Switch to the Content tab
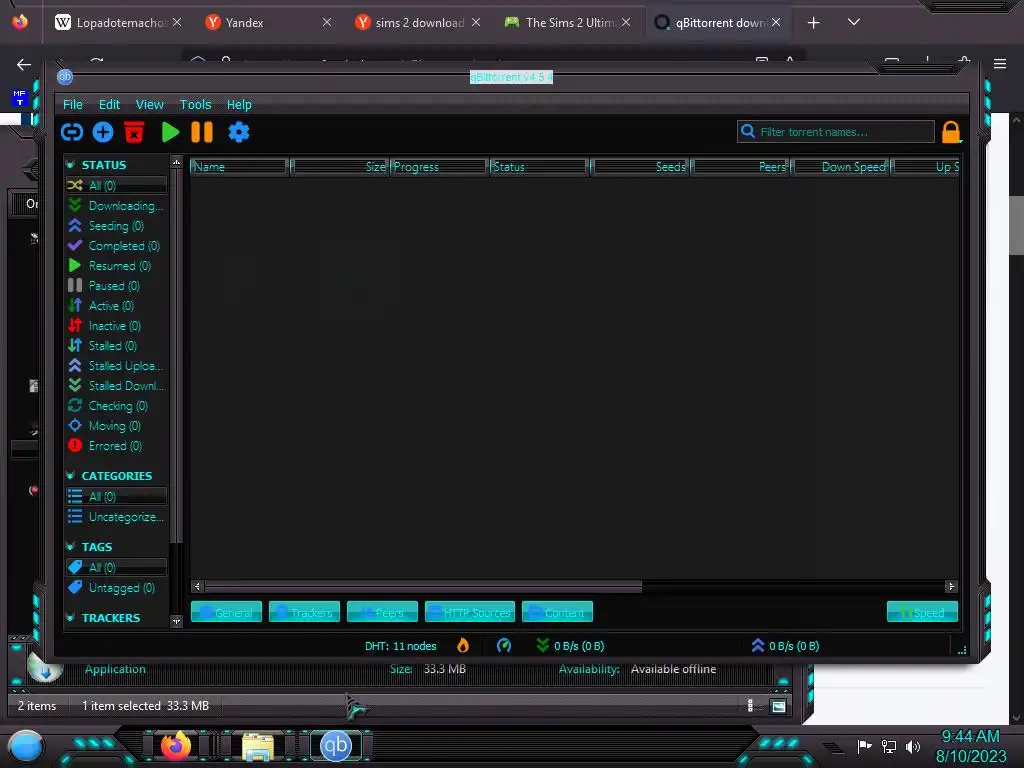 (x=557, y=612)
